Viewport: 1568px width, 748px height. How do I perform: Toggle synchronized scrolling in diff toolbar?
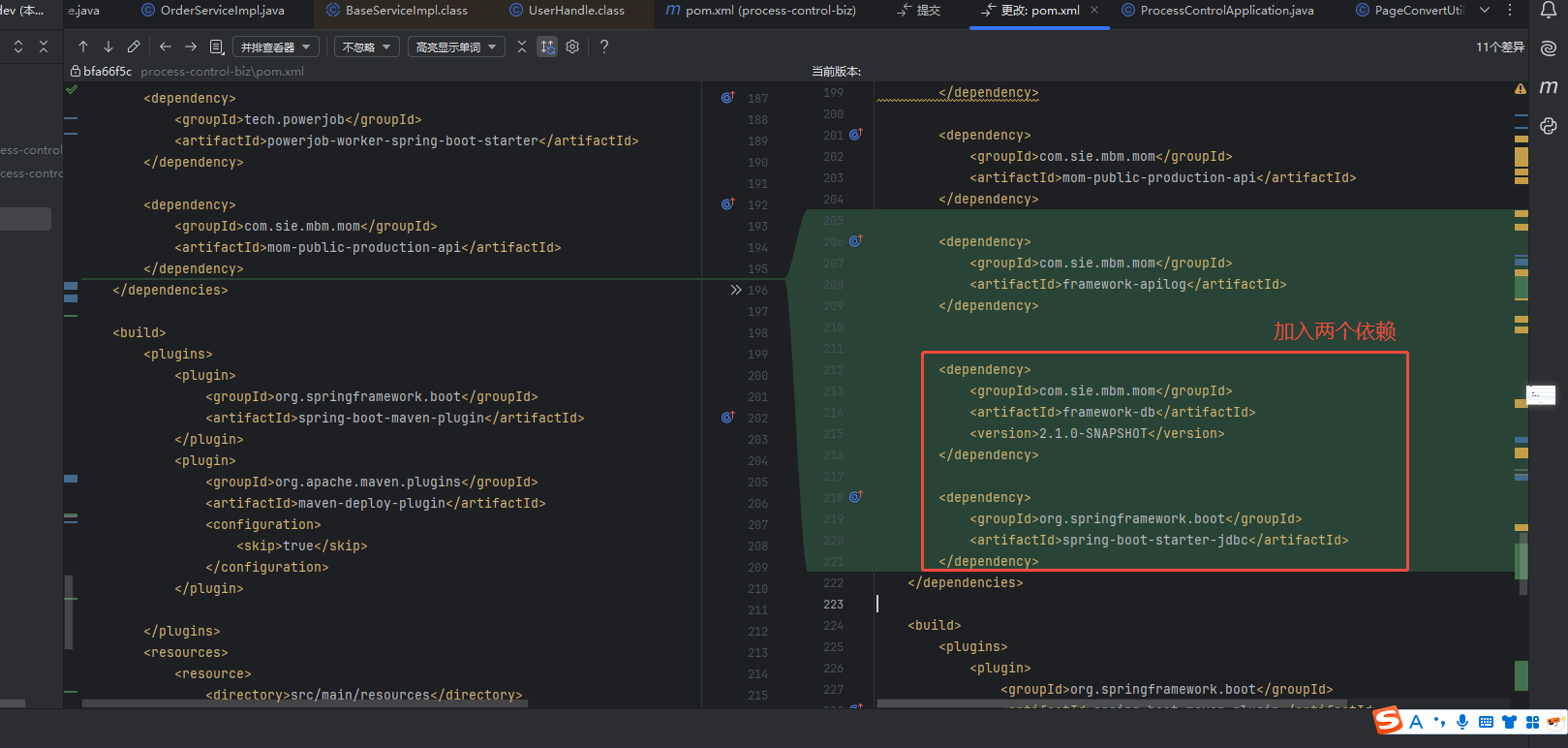pos(547,47)
